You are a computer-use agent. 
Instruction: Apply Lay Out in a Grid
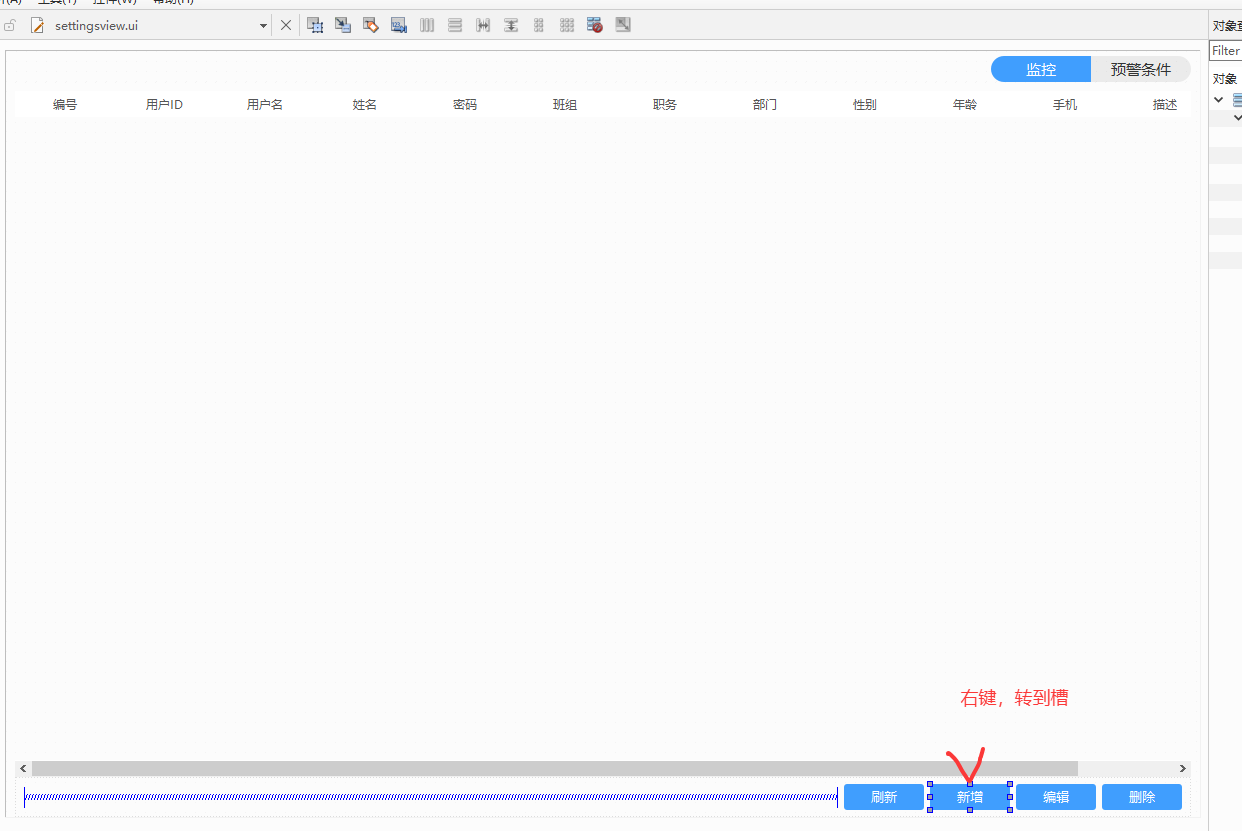click(x=567, y=25)
